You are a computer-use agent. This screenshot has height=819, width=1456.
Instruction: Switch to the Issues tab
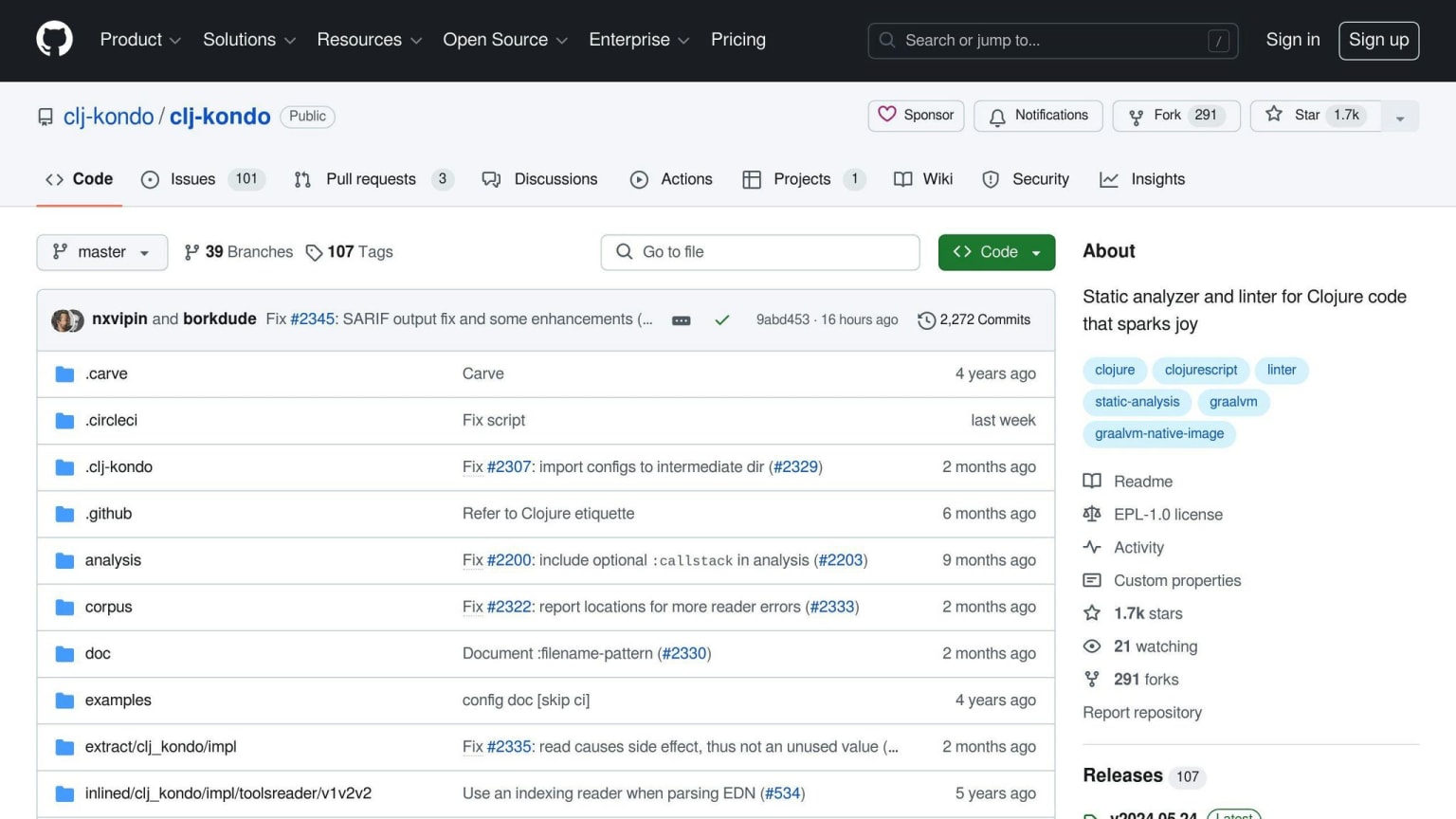pyautogui.click(x=203, y=179)
